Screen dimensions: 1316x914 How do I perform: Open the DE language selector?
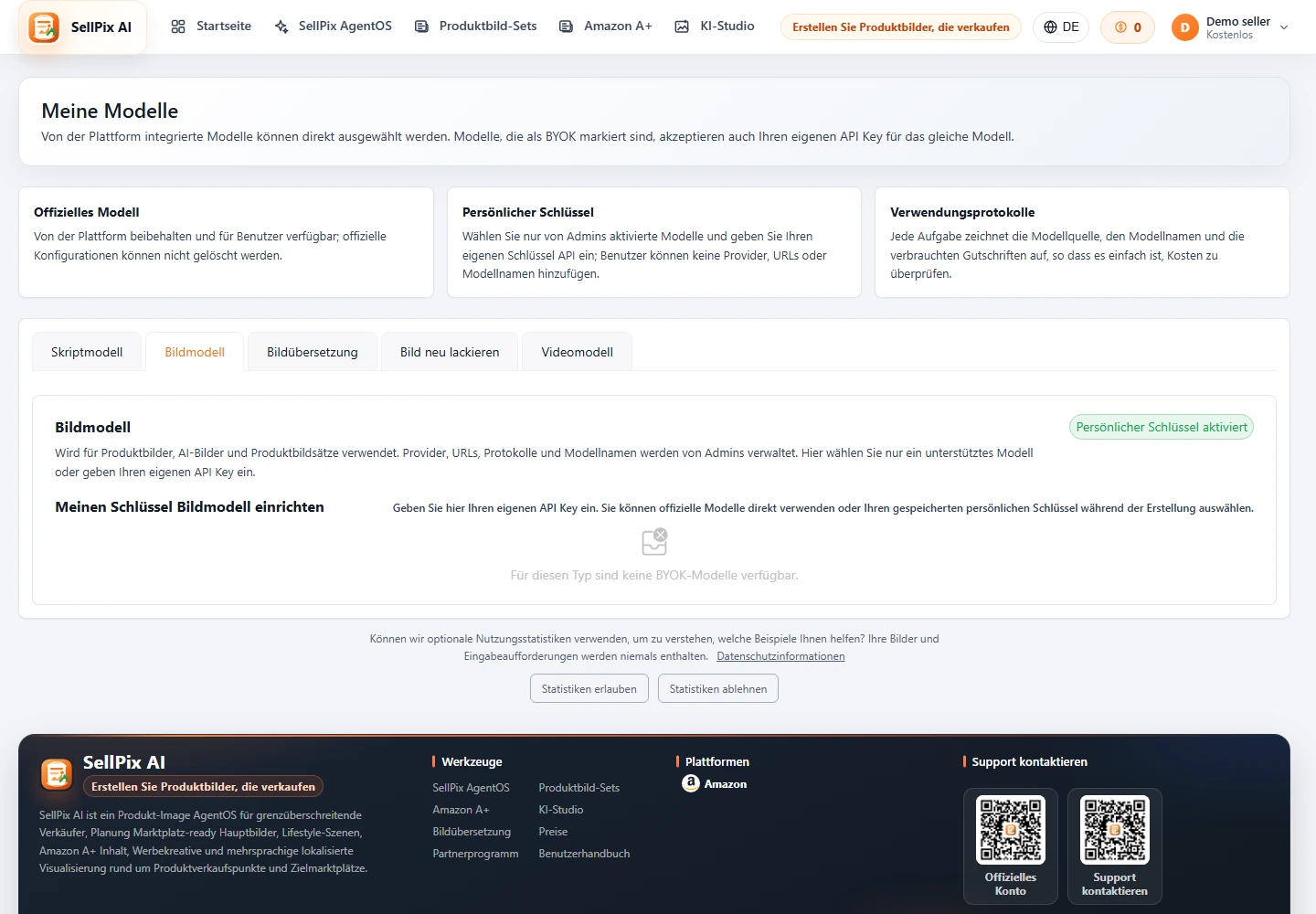coord(1062,27)
